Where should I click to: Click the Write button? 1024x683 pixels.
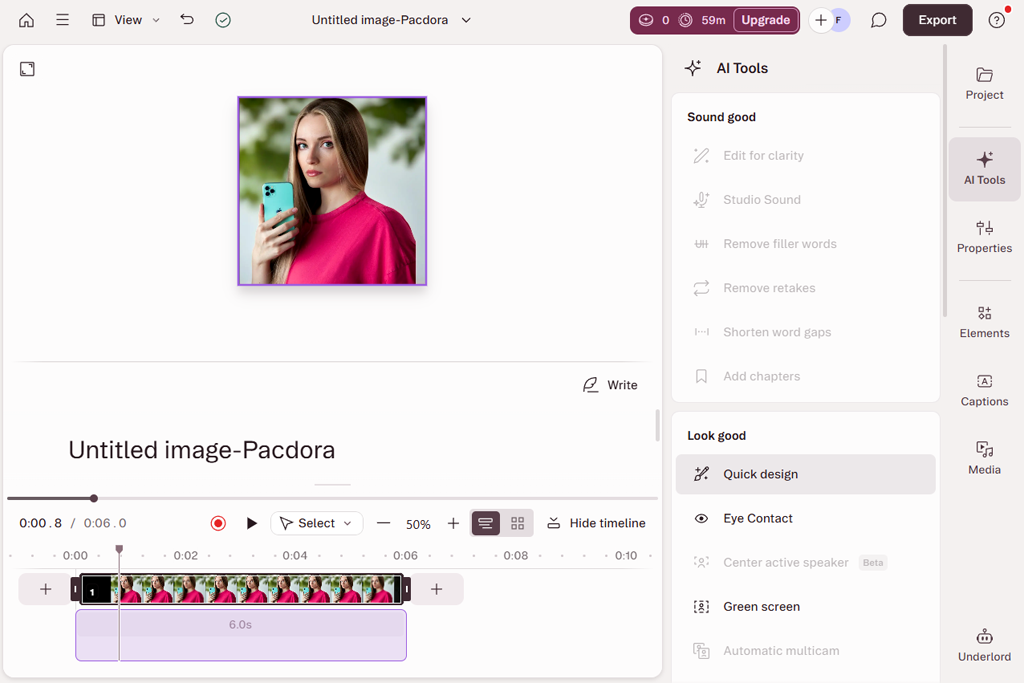pos(610,385)
